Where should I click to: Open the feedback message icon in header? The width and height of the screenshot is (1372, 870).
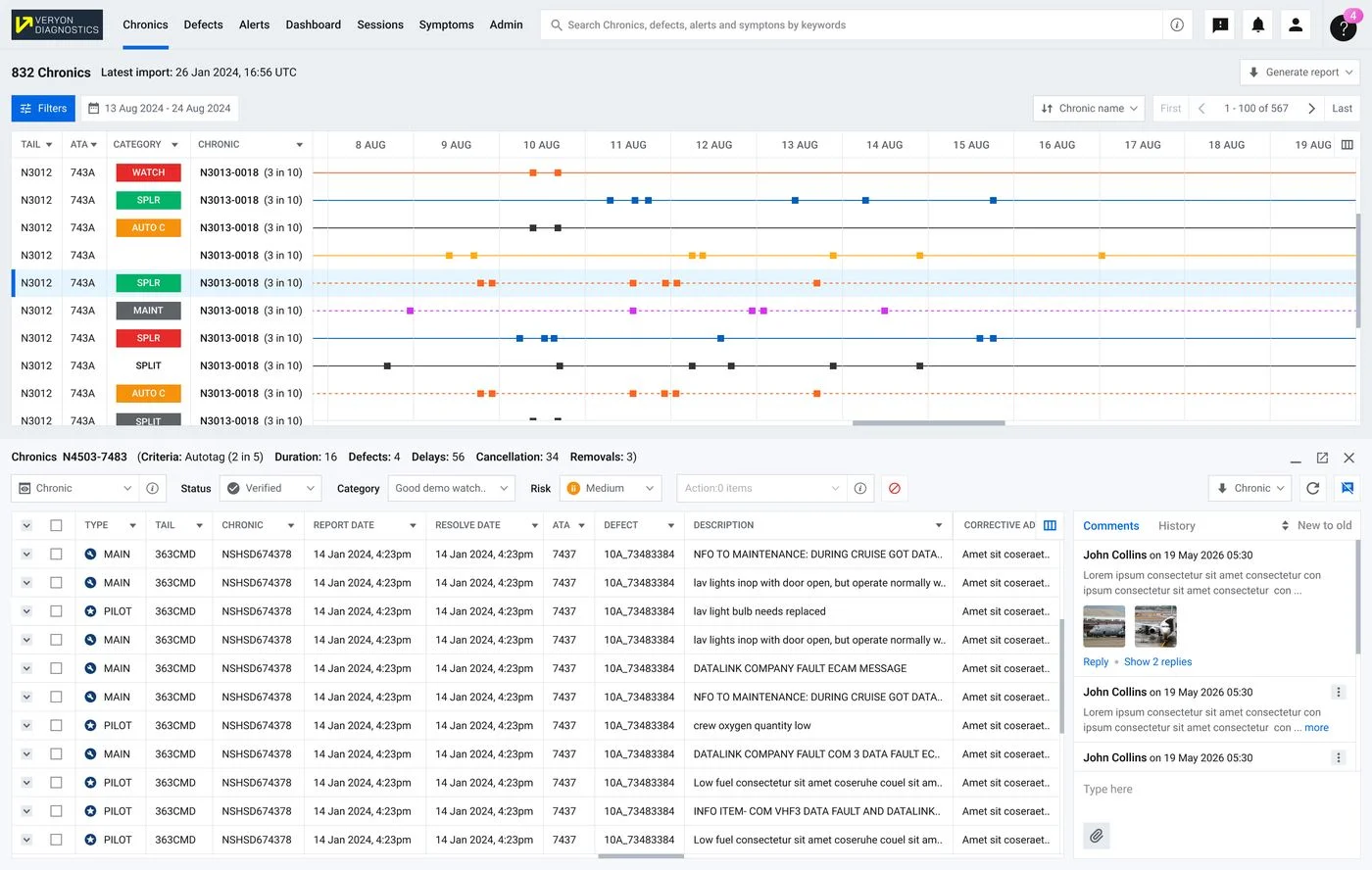pos(1220,25)
